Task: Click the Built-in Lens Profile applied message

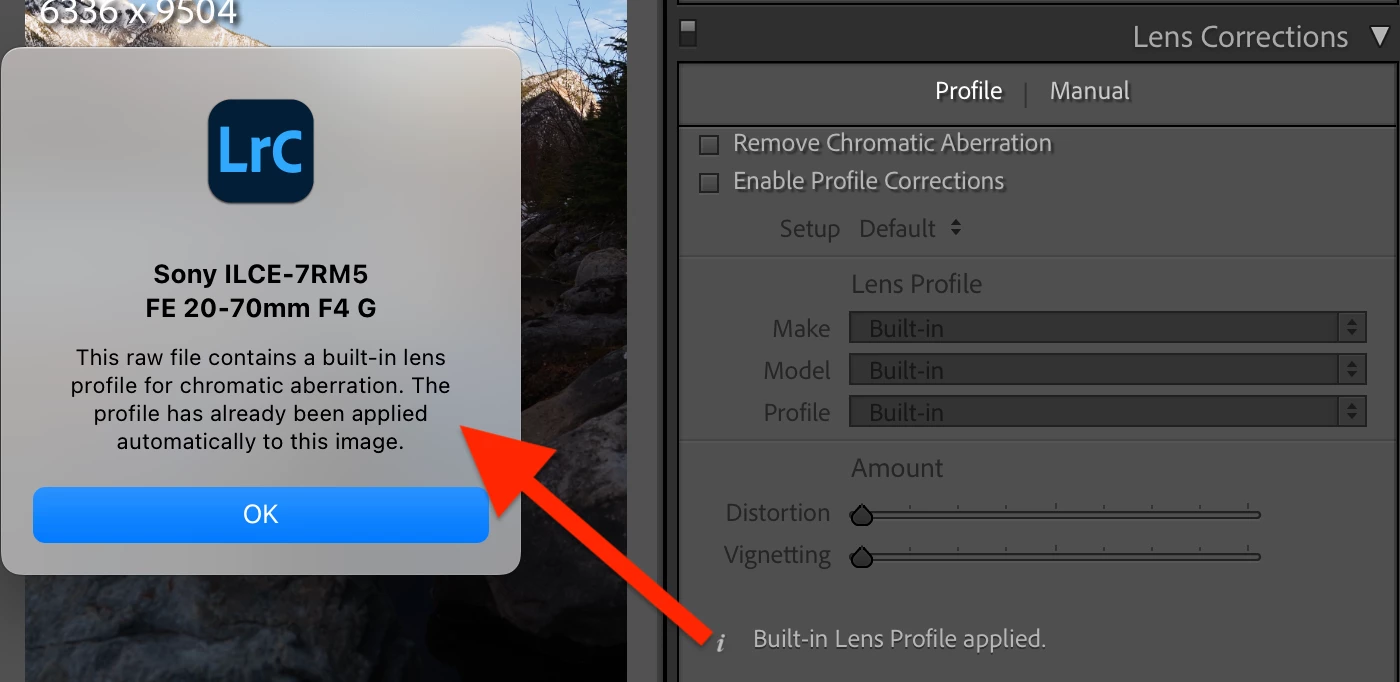Action: coord(899,638)
